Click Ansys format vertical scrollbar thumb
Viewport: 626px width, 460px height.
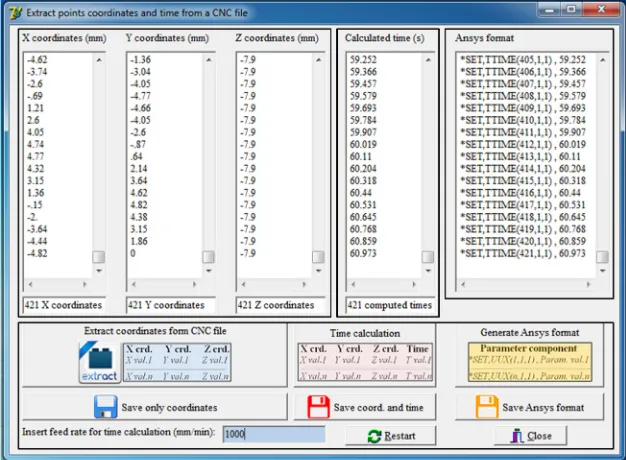pos(602,257)
